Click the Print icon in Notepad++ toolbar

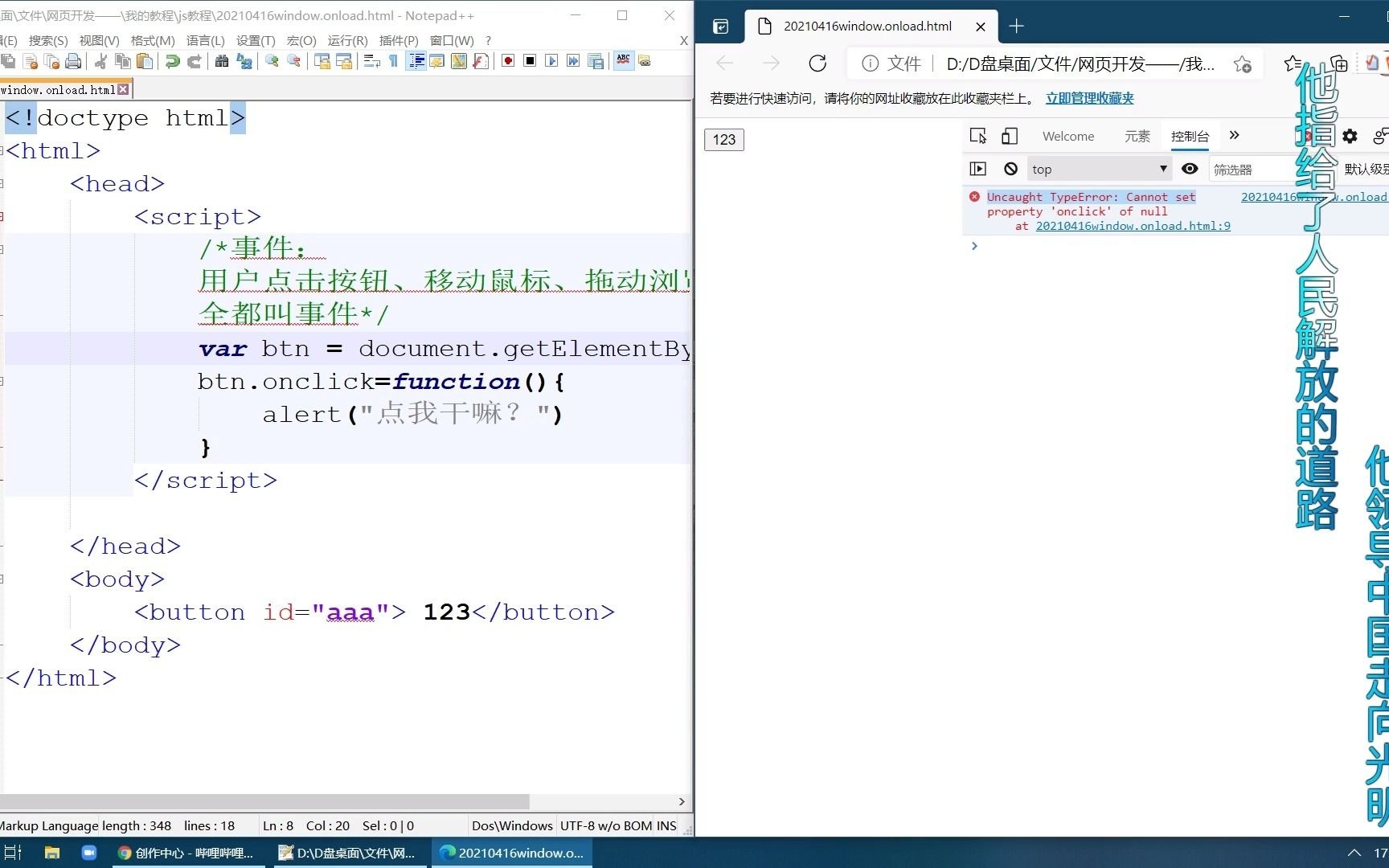pos(73,61)
